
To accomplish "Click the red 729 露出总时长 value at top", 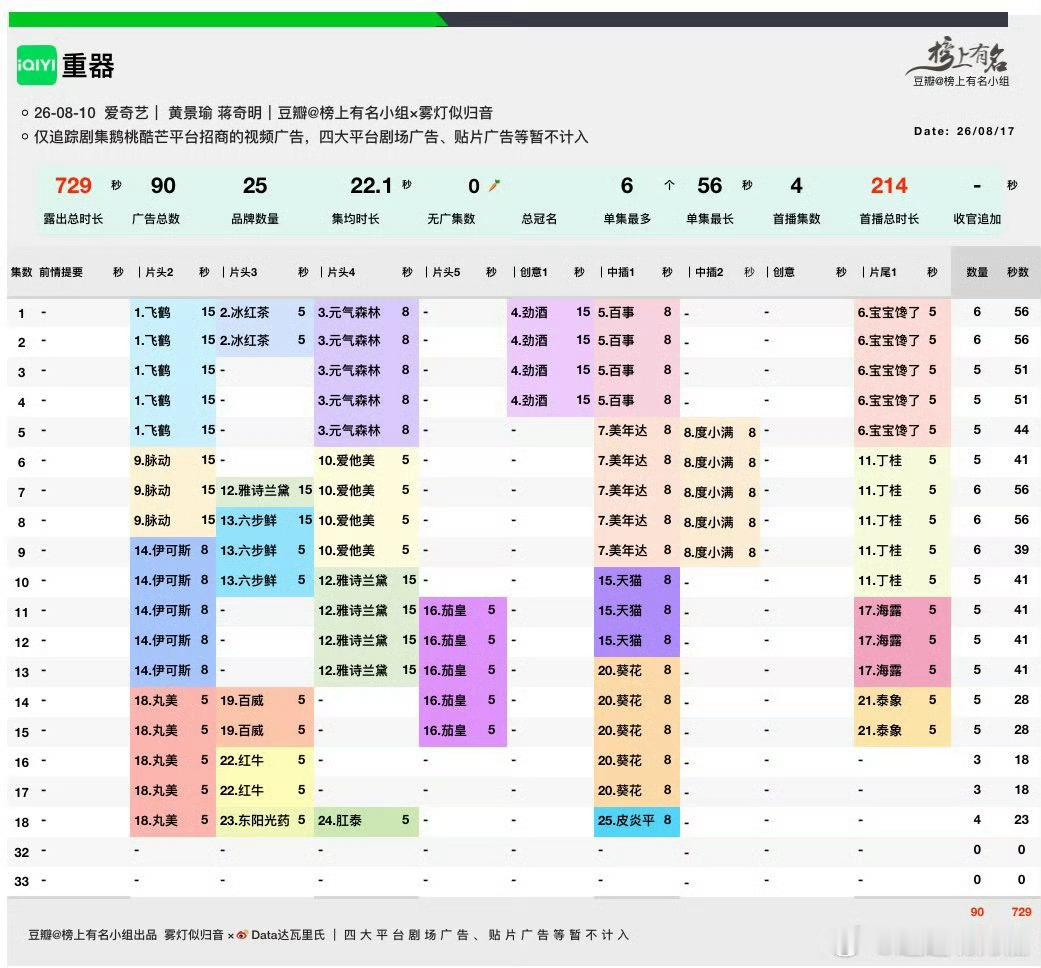I will point(73,186).
